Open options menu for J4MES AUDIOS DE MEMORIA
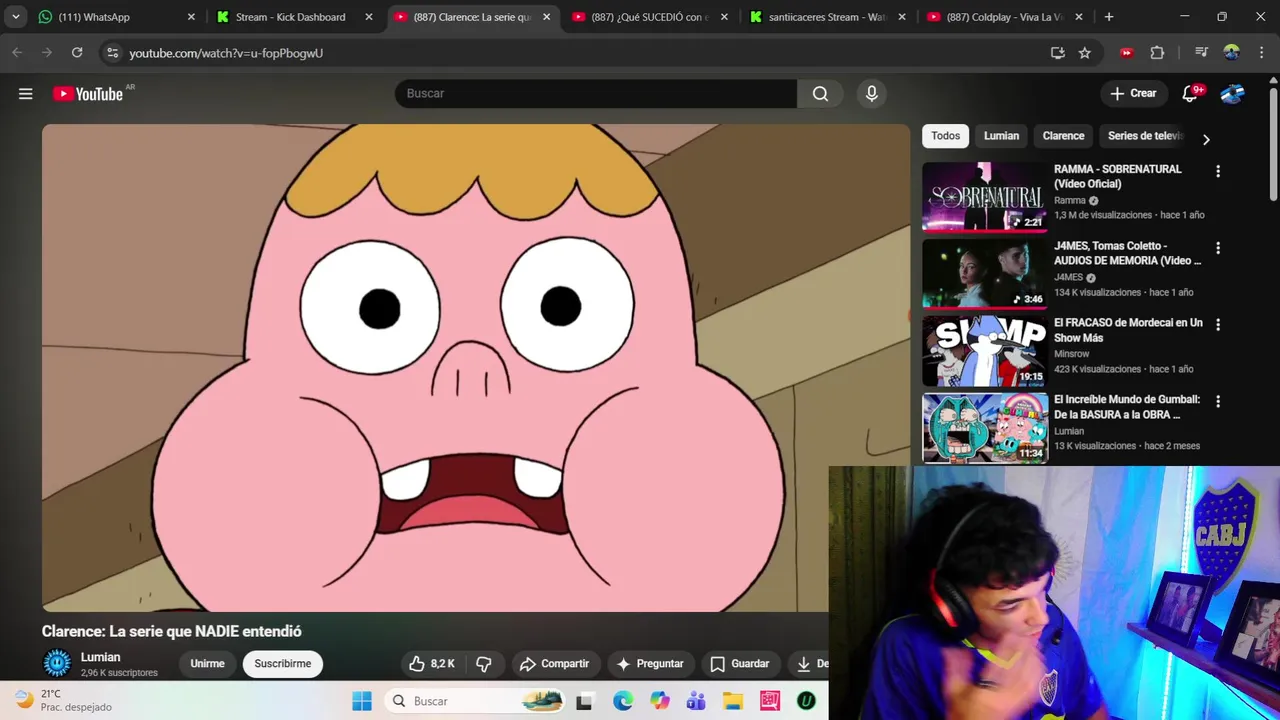 point(1218,248)
